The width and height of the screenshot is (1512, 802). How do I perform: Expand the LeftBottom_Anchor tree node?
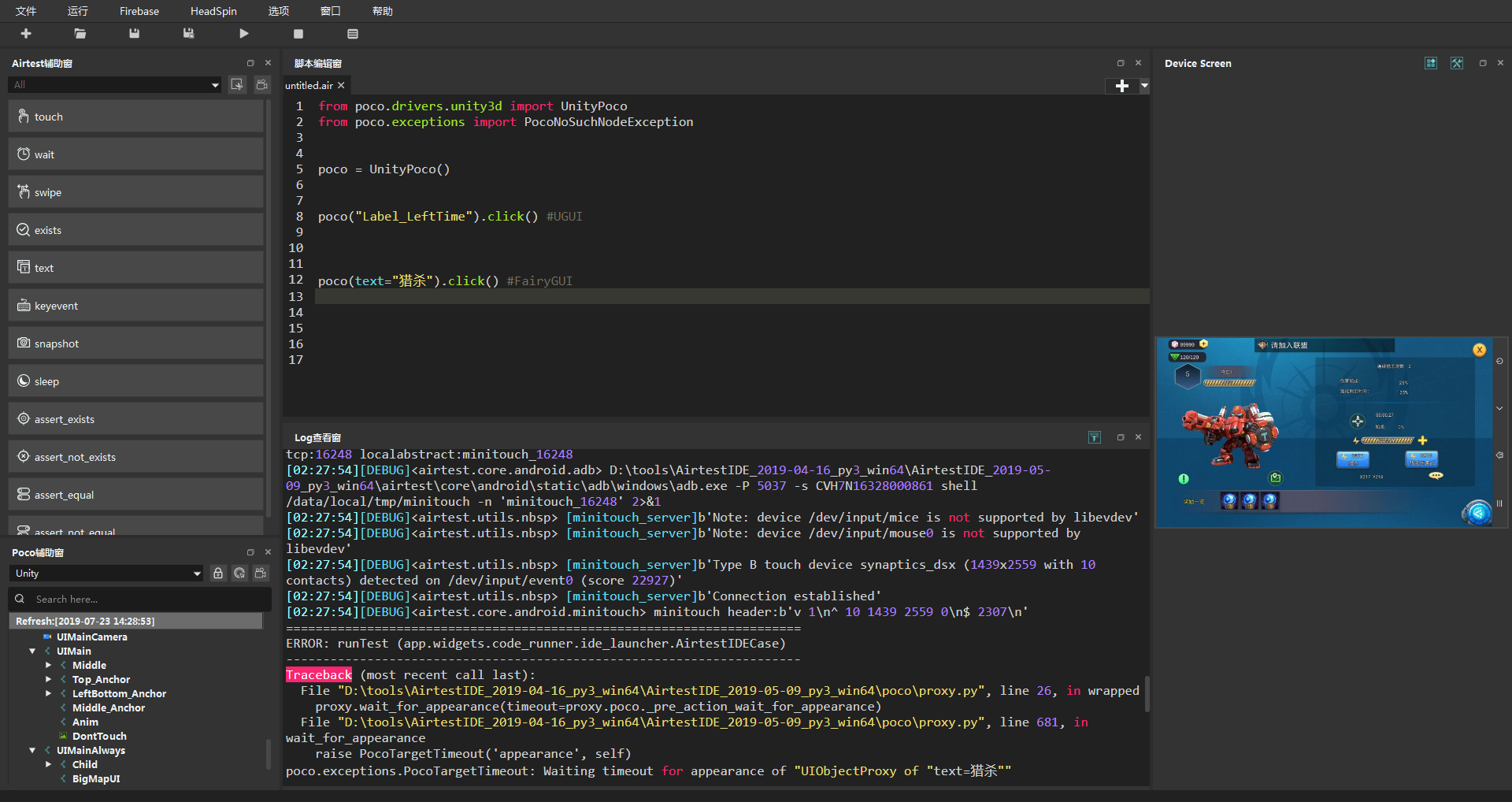tap(48, 694)
